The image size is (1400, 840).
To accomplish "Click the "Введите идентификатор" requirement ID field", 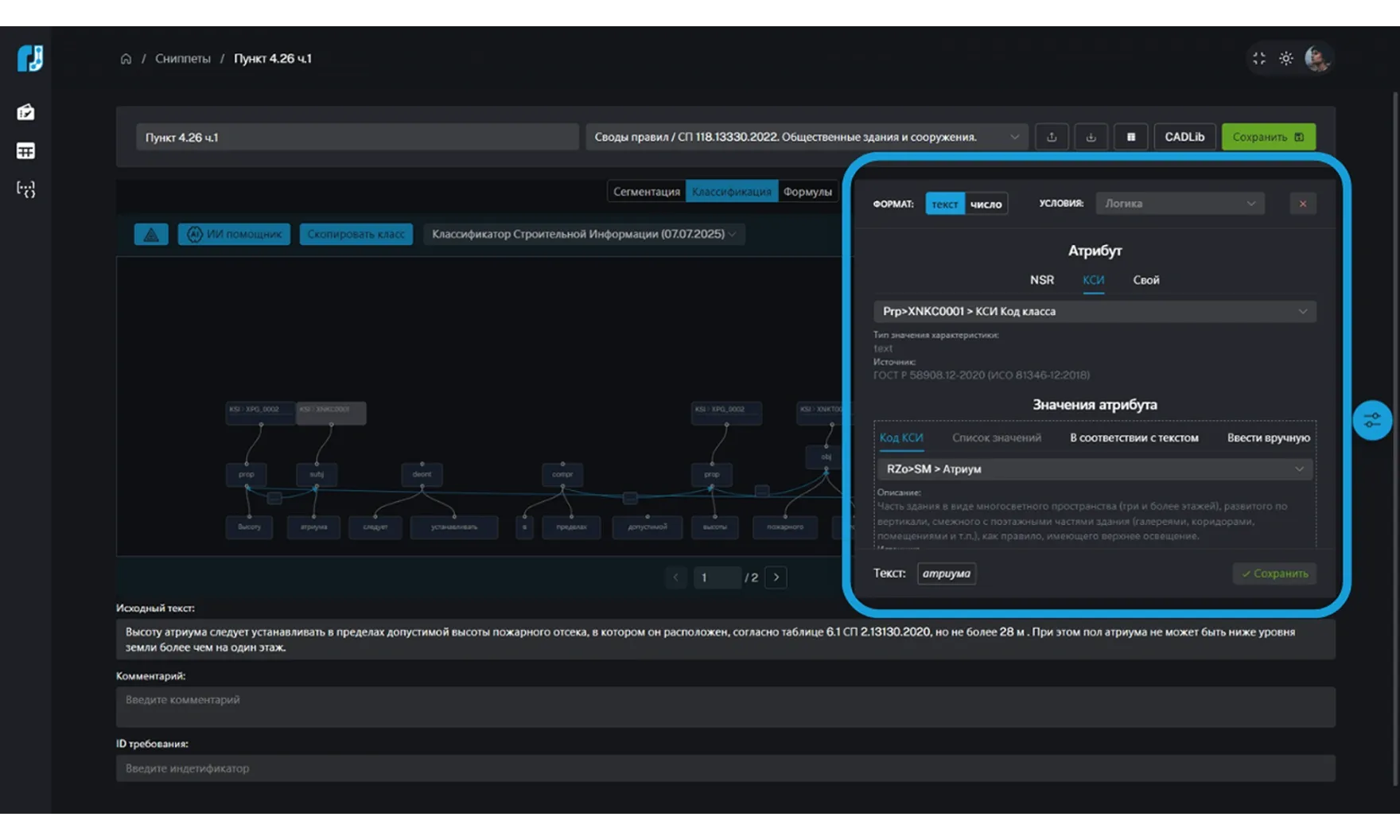I will (725, 768).
